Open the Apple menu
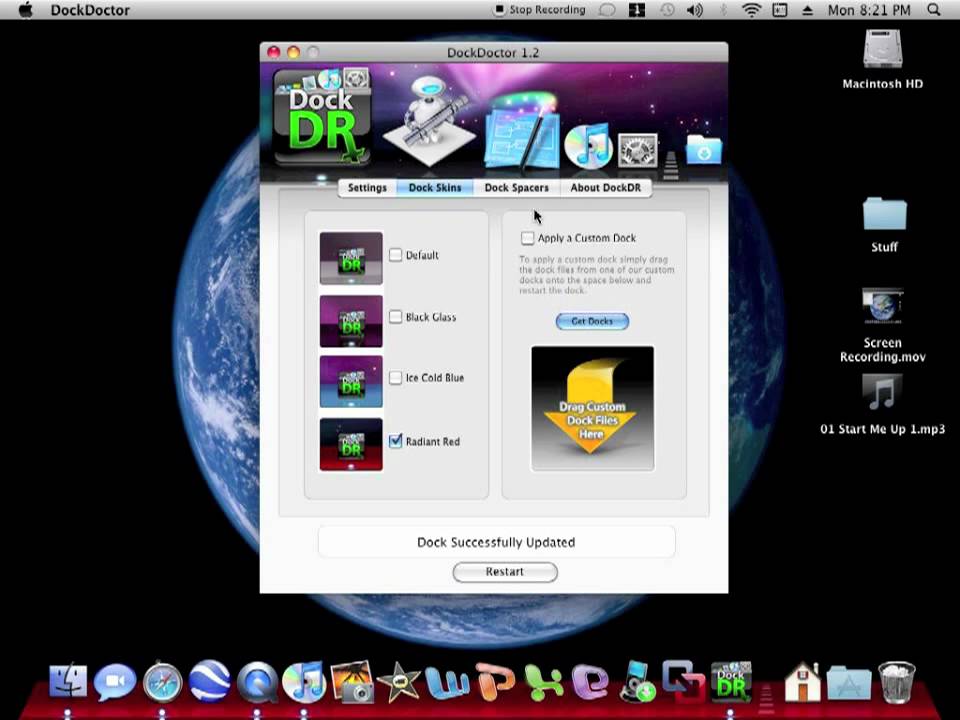The image size is (960, 720). (26, 10)
